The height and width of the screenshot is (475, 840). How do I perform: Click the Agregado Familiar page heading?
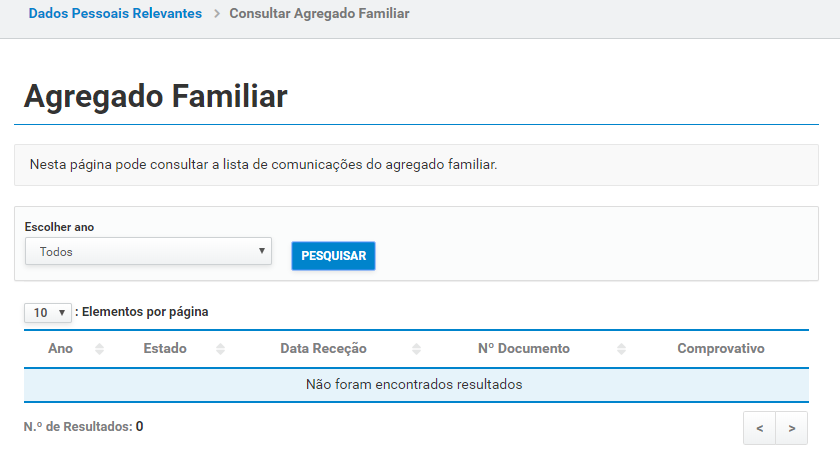[x=155, y=96]
